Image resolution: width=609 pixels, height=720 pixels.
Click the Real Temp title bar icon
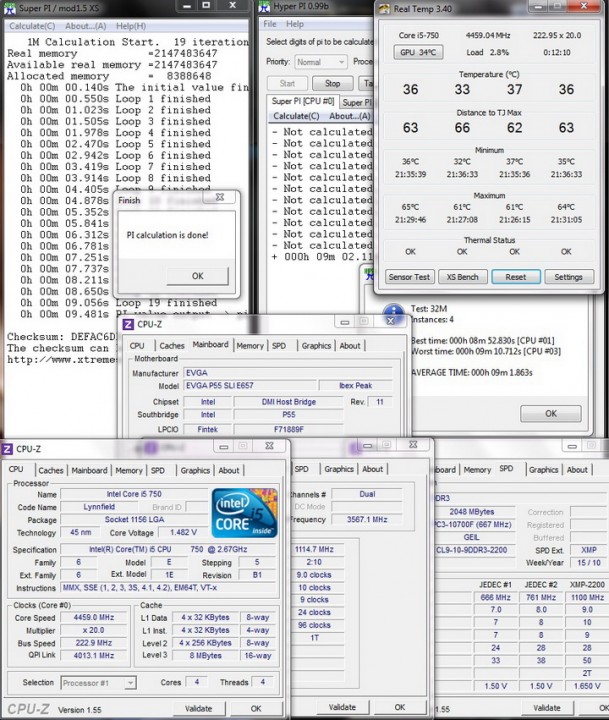[x=384, y=8]
